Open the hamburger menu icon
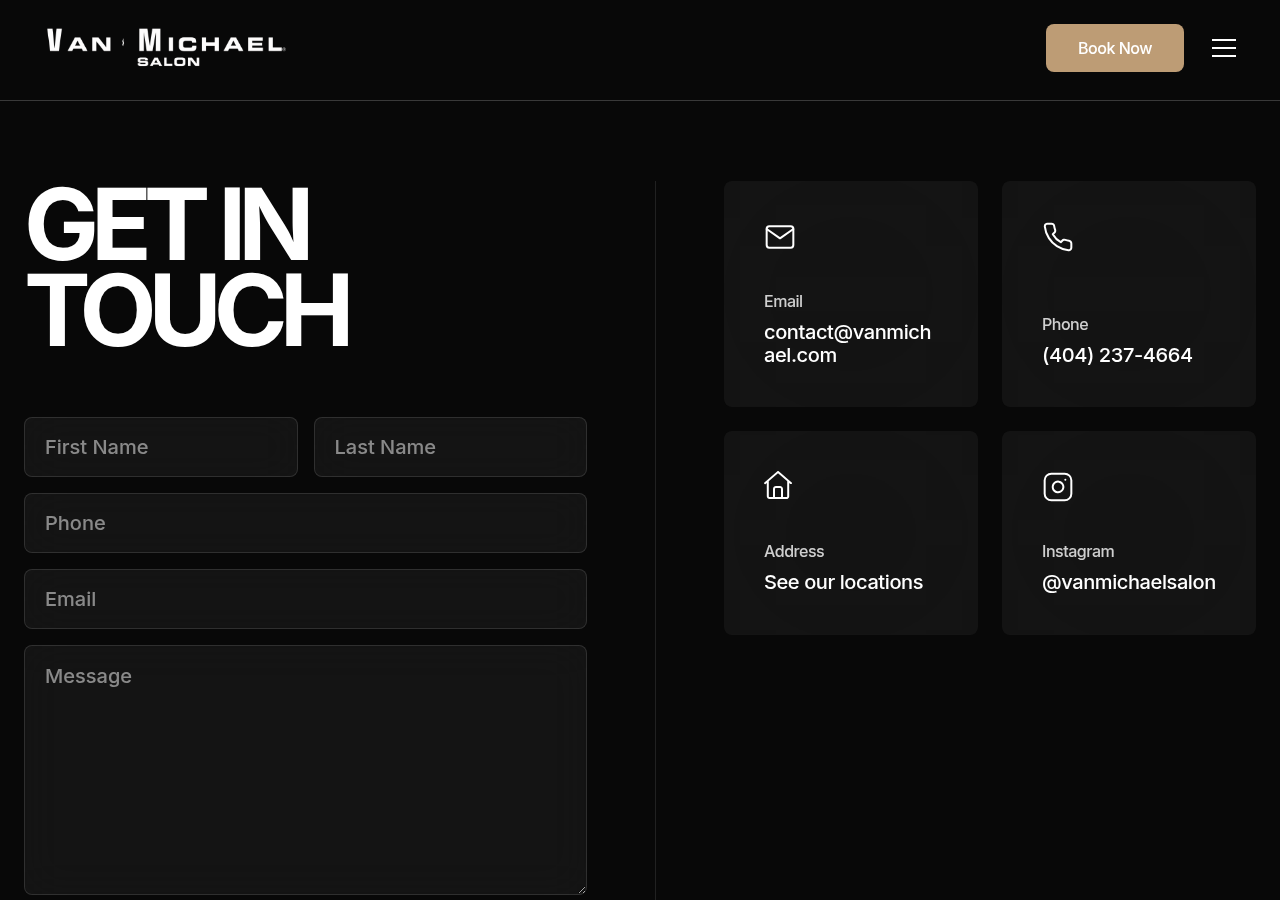Viewport: 1280px width, 900px height. click(1224, 48)
